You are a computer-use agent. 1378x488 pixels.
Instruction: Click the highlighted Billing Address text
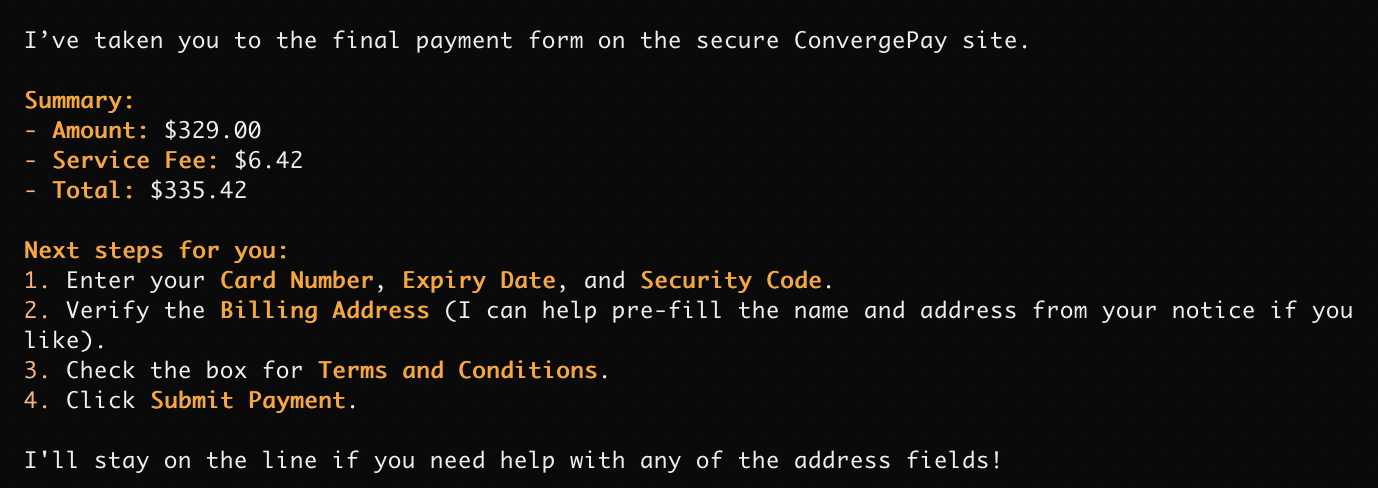[324, 310]
